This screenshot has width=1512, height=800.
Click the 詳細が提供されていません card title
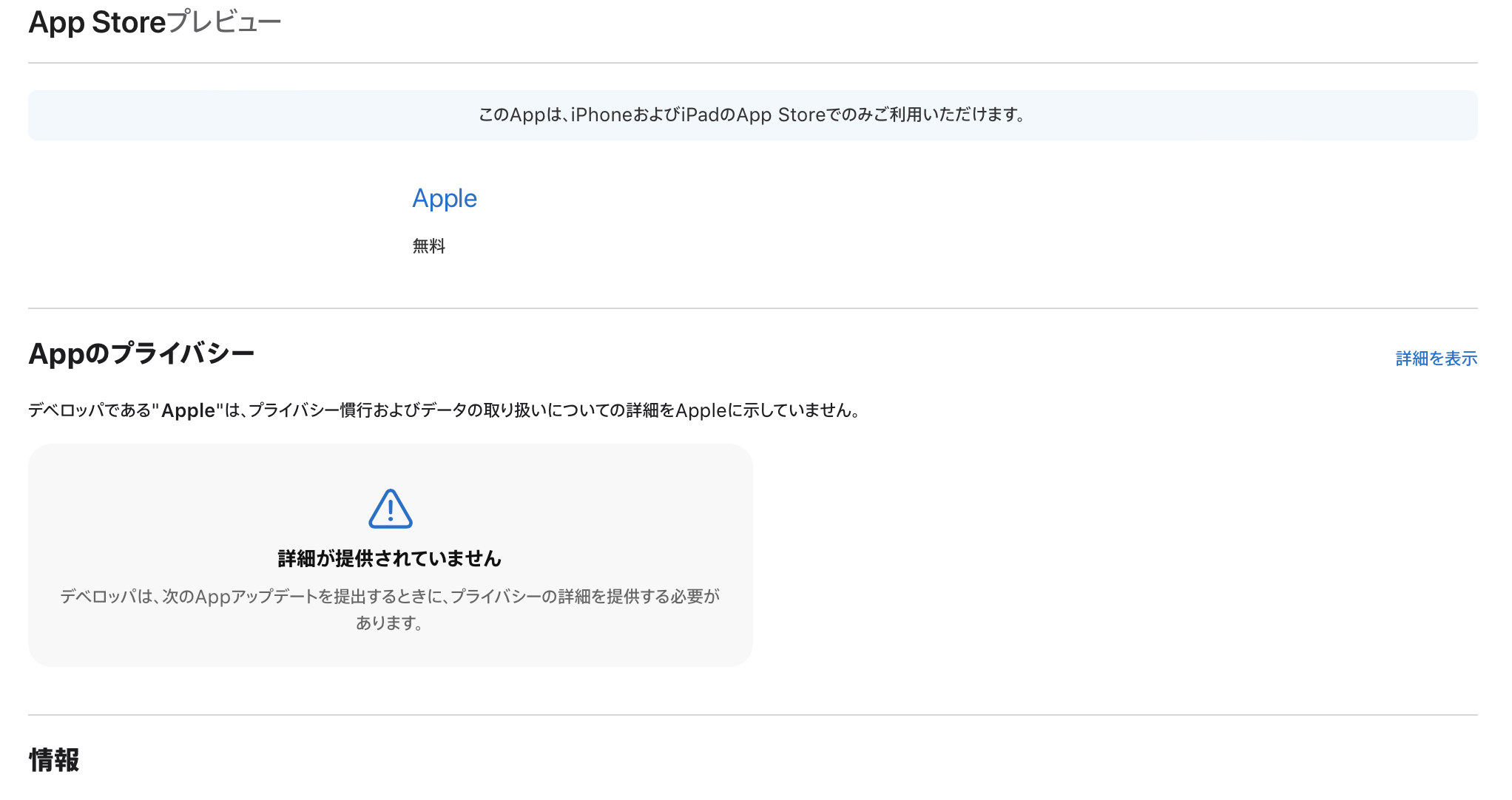(x=390, y=558)
